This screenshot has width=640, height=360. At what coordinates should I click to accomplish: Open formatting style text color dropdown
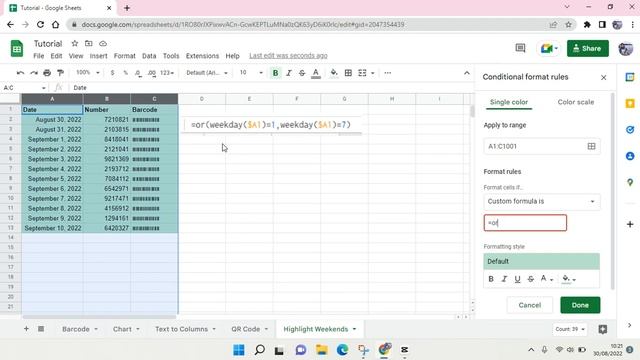click(x=547, y=279)
